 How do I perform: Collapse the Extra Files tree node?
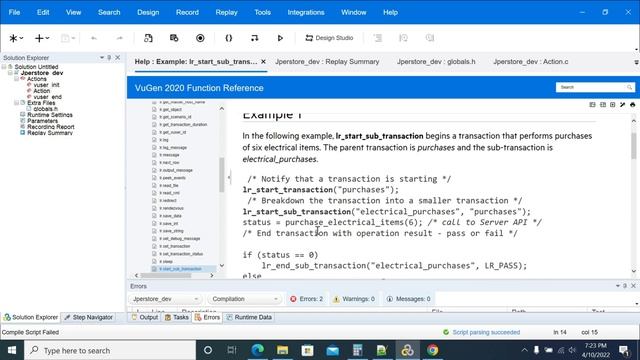point(16,103)
